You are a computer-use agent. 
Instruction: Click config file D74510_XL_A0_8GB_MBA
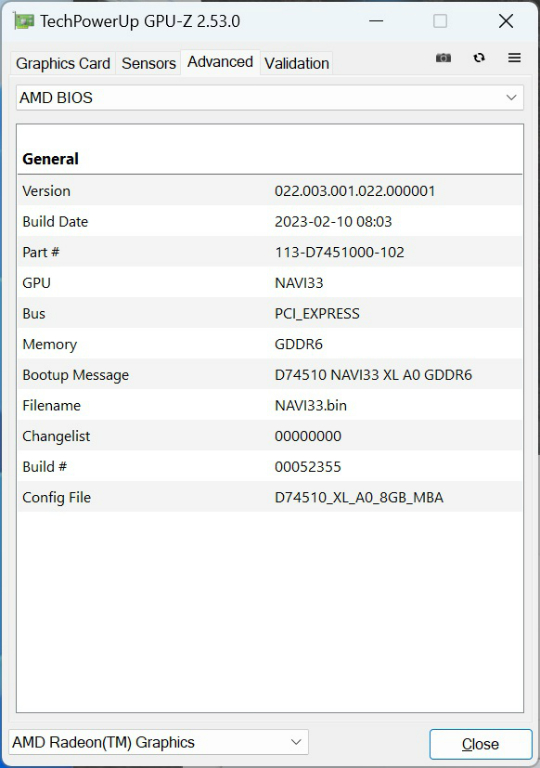coord(359,498)
